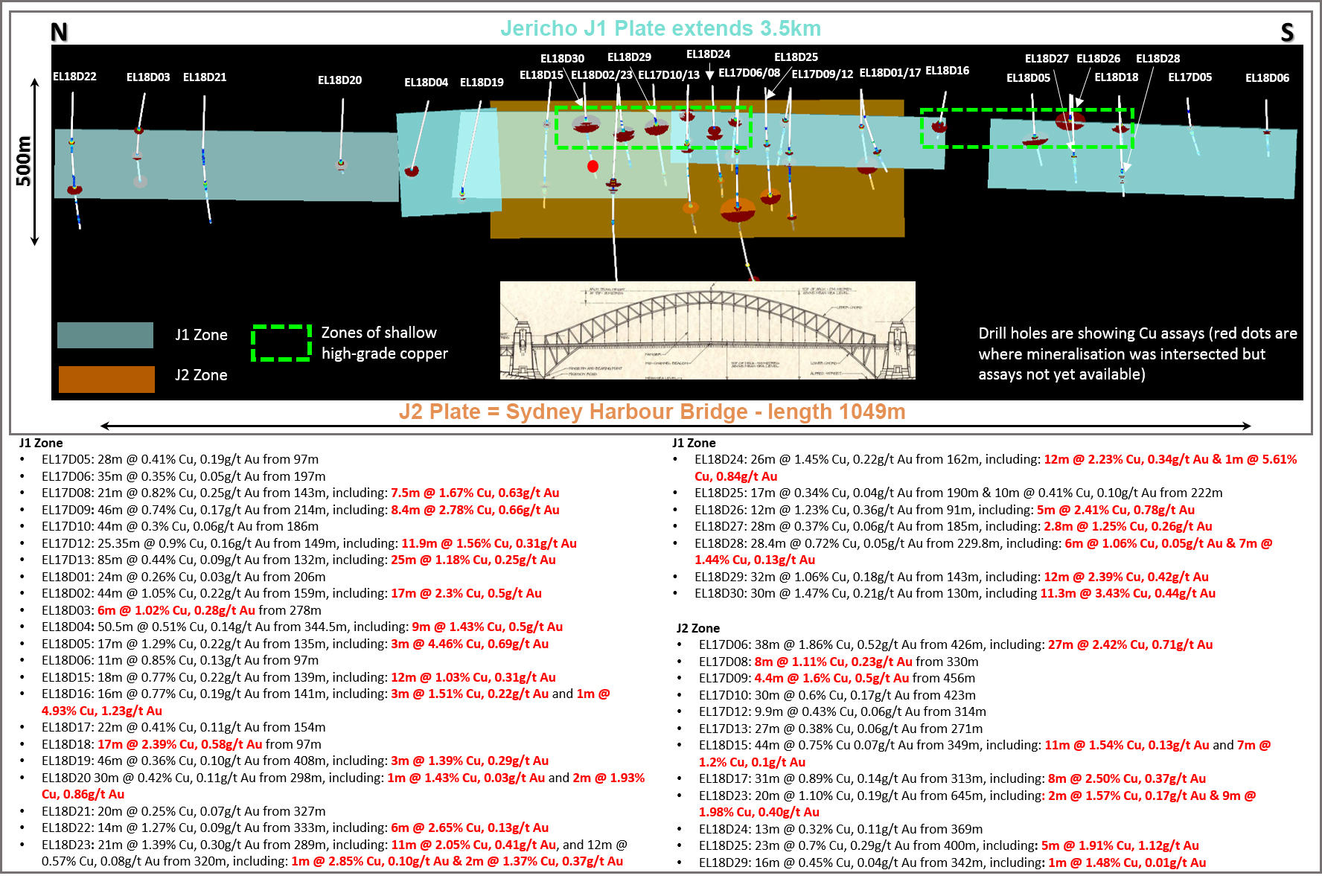1322x896 pixels.
Task: Click drill hole label EL18D19
Action: tap(482, 82)
